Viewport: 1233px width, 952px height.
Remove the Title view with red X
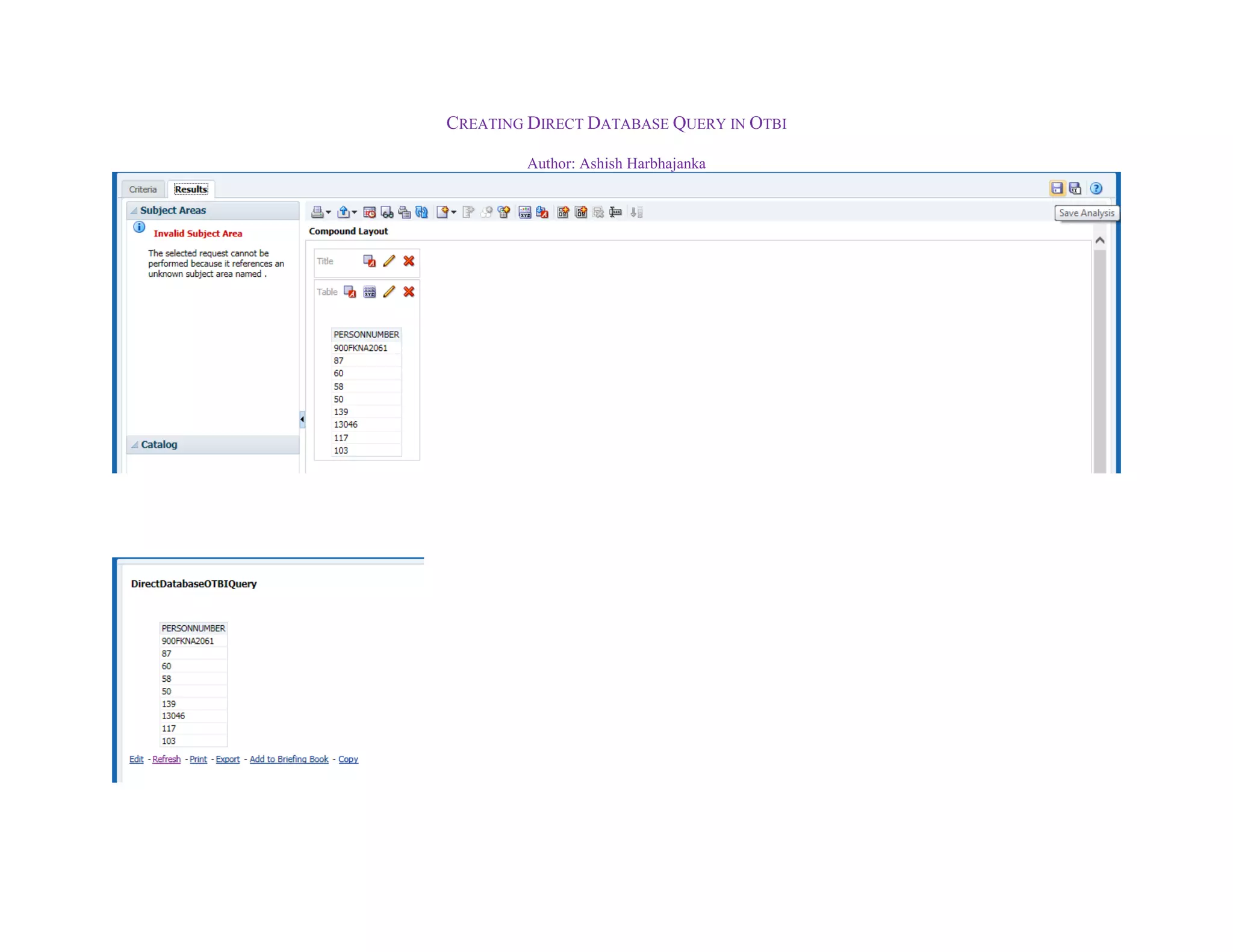pyautogui.click(x=409, y=261)
